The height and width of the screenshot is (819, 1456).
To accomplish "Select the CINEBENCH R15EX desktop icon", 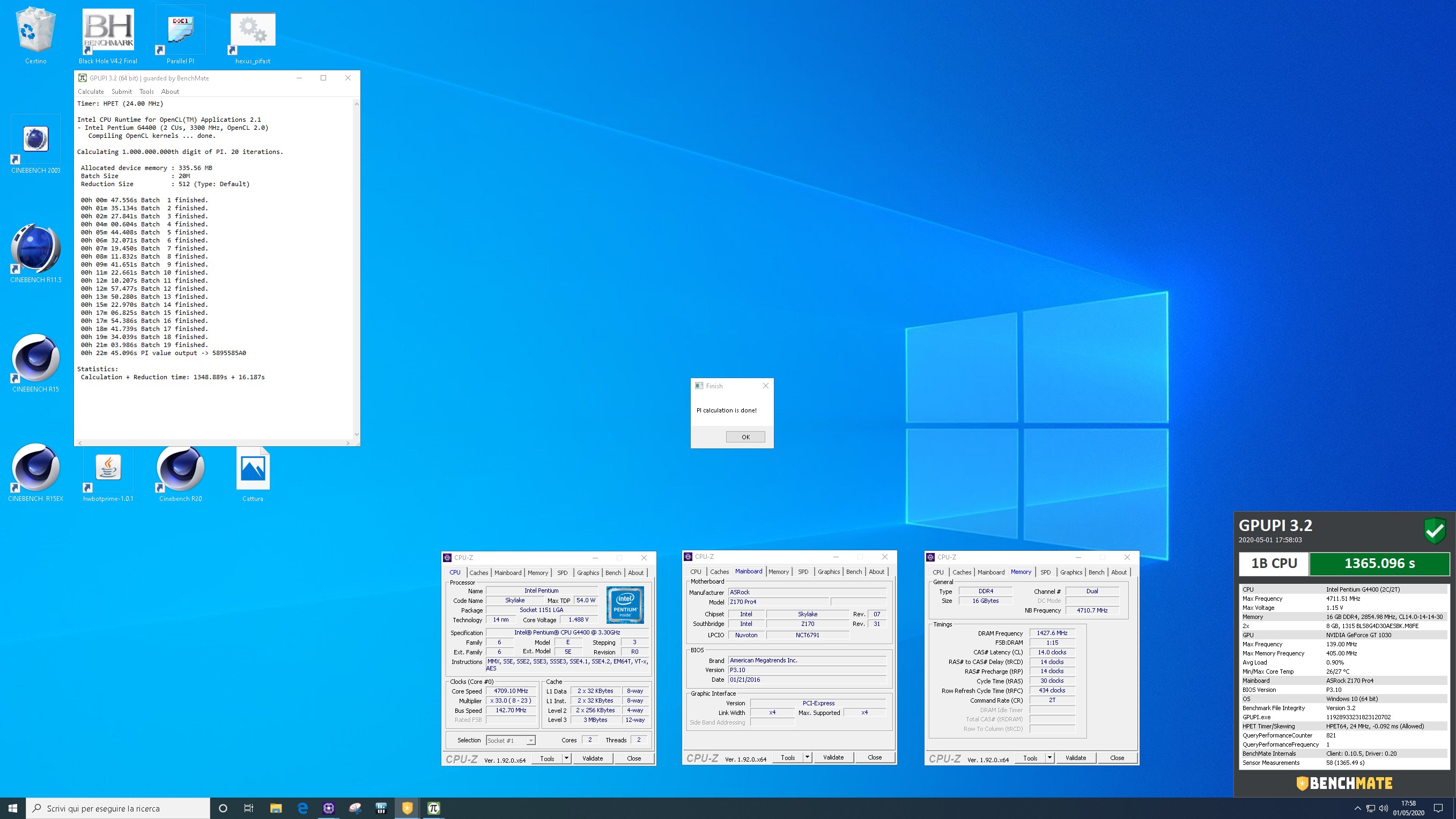I will click(x=35, y=473).
